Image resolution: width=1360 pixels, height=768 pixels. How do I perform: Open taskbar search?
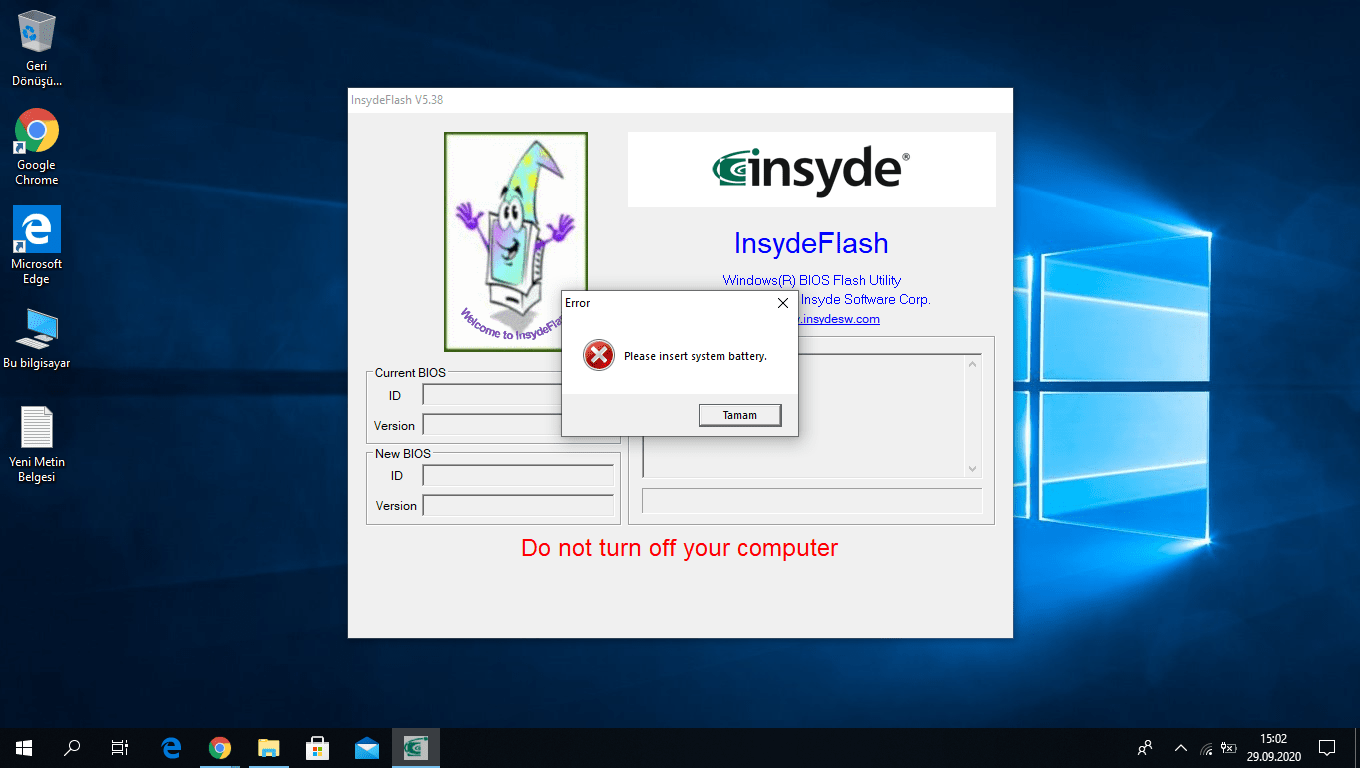coord(72,748)
